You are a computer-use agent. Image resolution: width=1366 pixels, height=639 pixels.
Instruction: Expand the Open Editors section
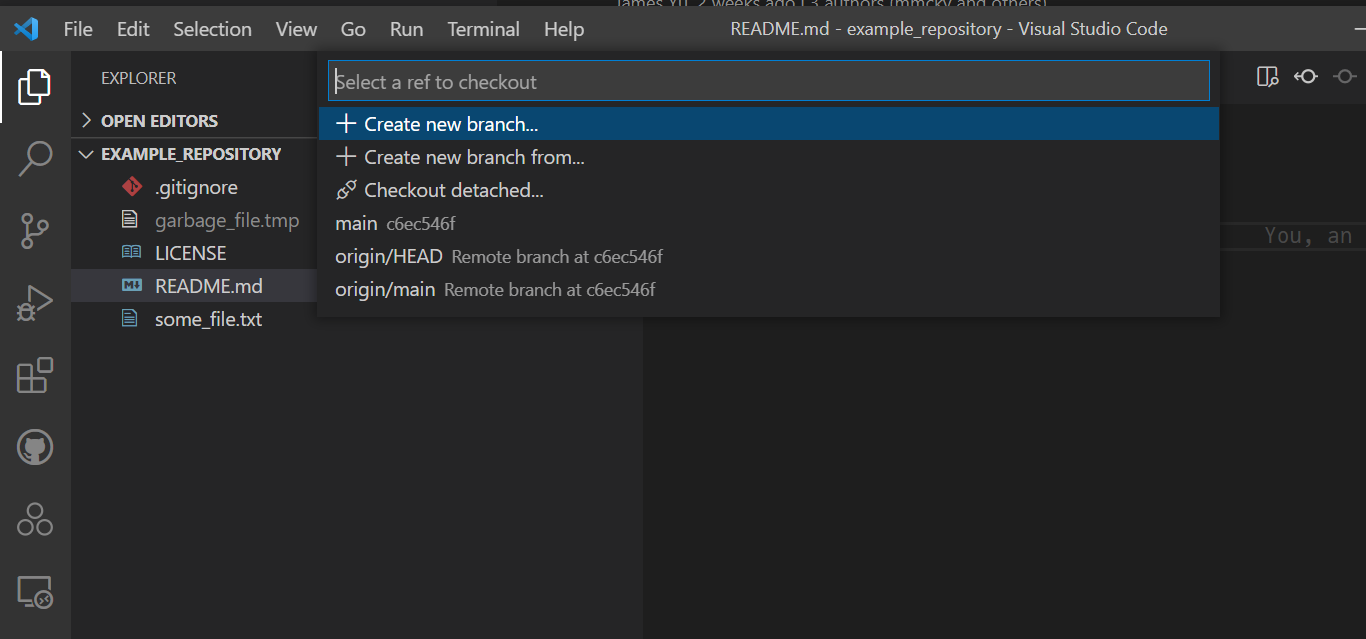pyautogui.click(x=159, y=121)
